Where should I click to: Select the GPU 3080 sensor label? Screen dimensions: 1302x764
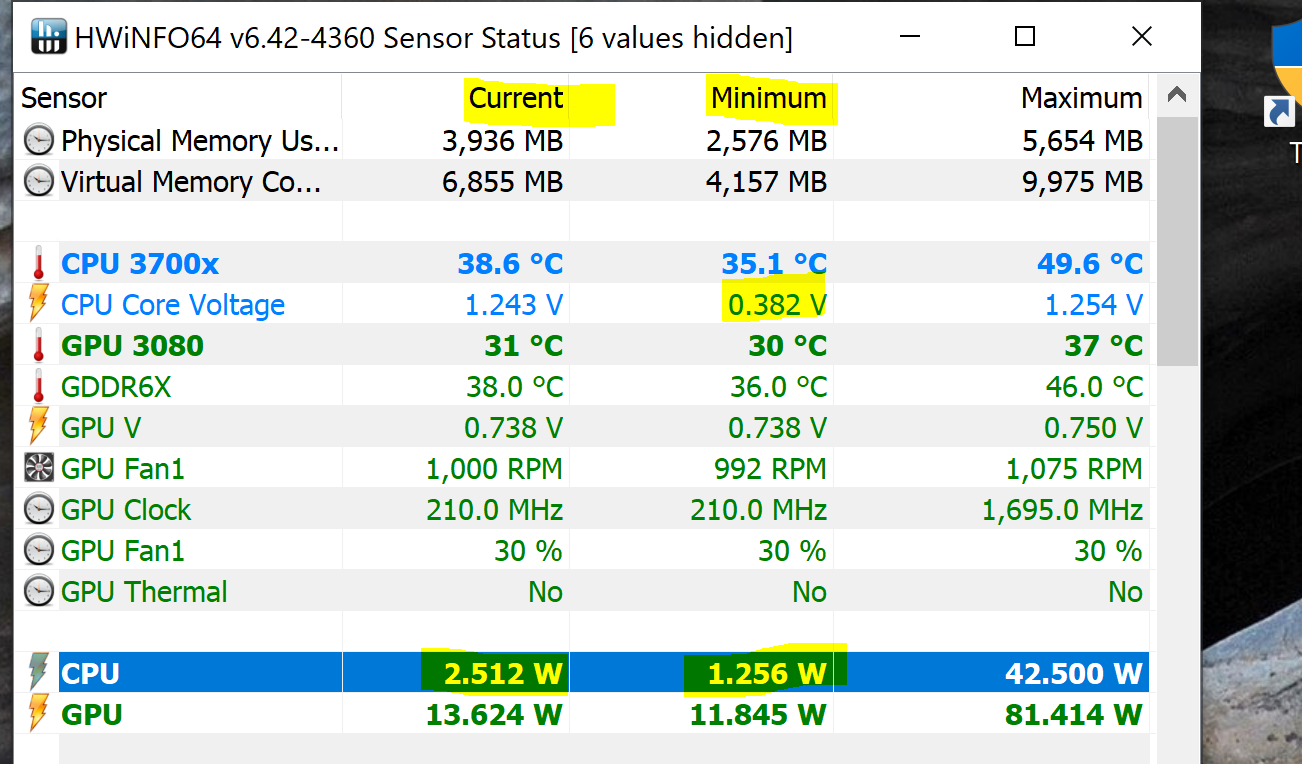(x=132, y=346)
